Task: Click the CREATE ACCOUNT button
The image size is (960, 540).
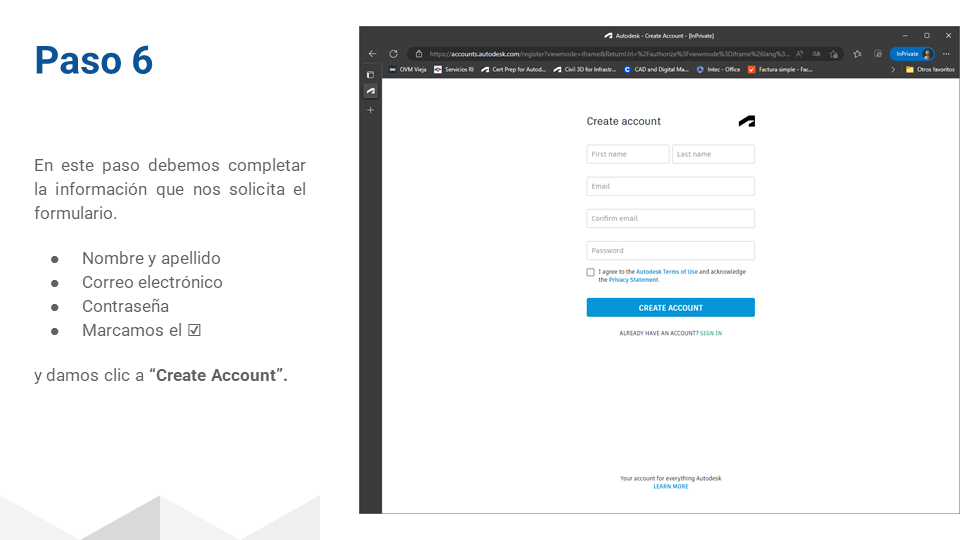Action: 670,307
